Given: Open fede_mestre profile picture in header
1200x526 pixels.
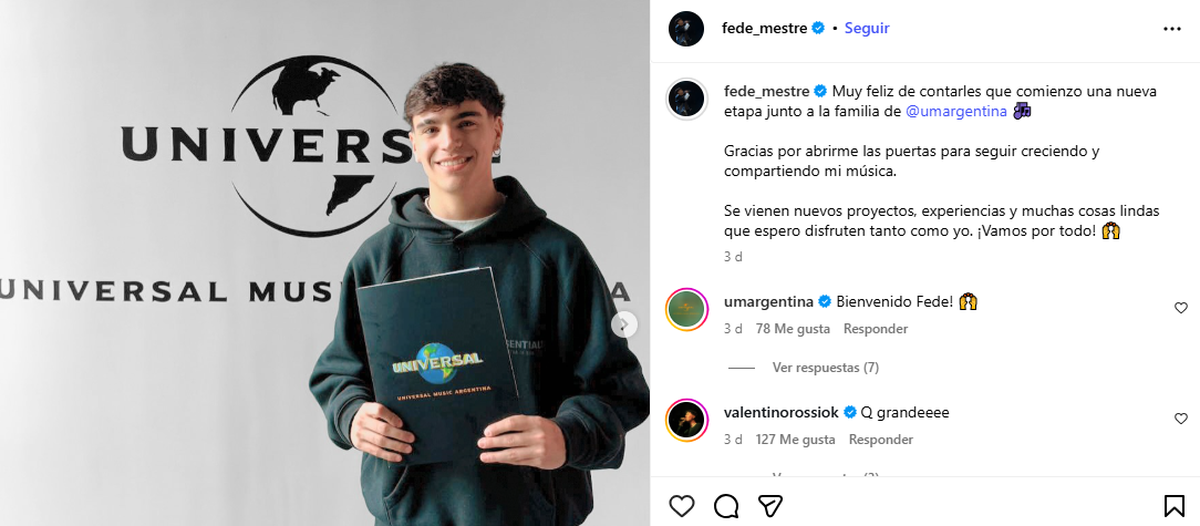Looking at the screenshot, I should 686,29.
